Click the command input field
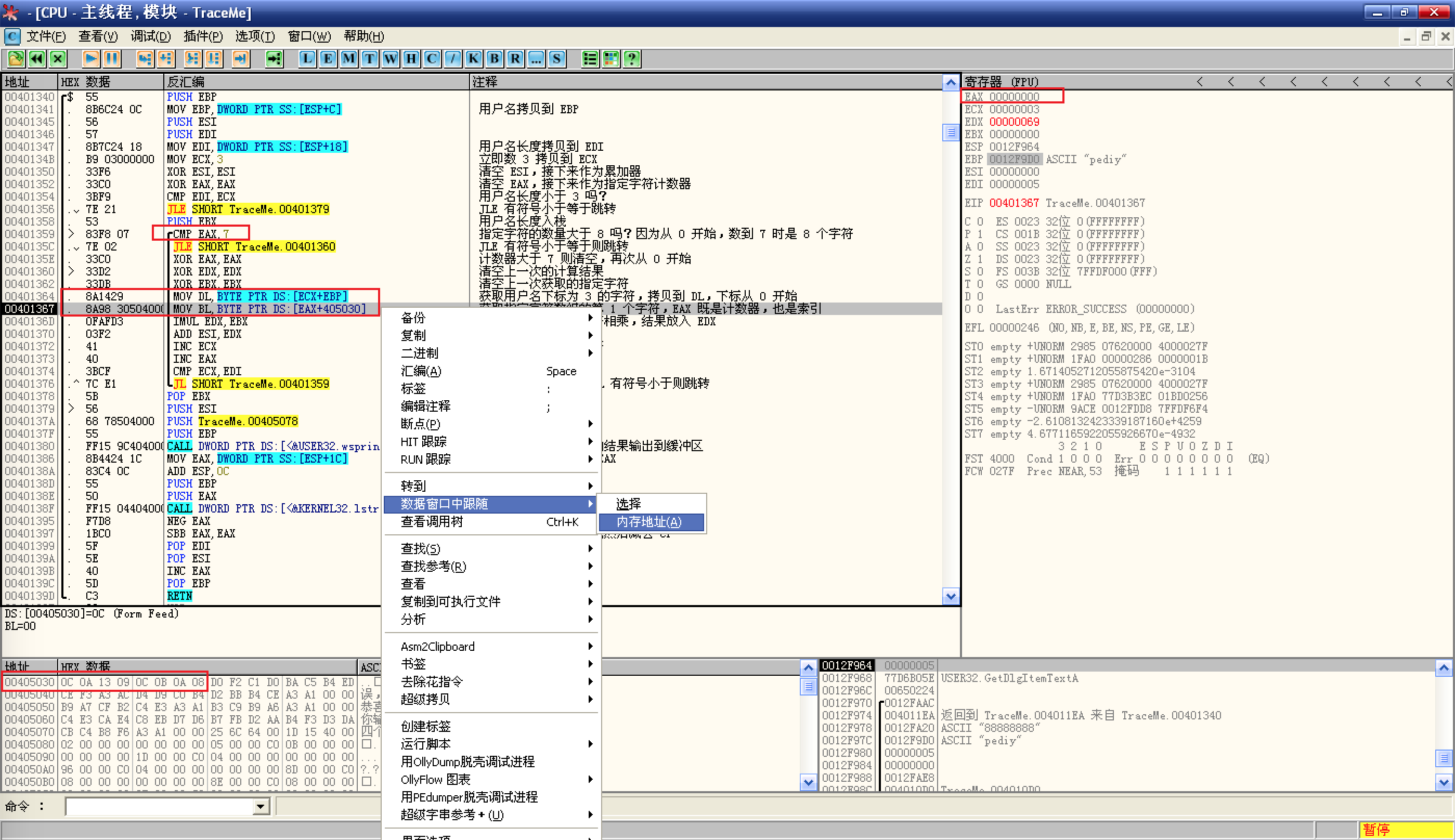Viewport: 1455px width, 840px height. [x=159, y=807]
